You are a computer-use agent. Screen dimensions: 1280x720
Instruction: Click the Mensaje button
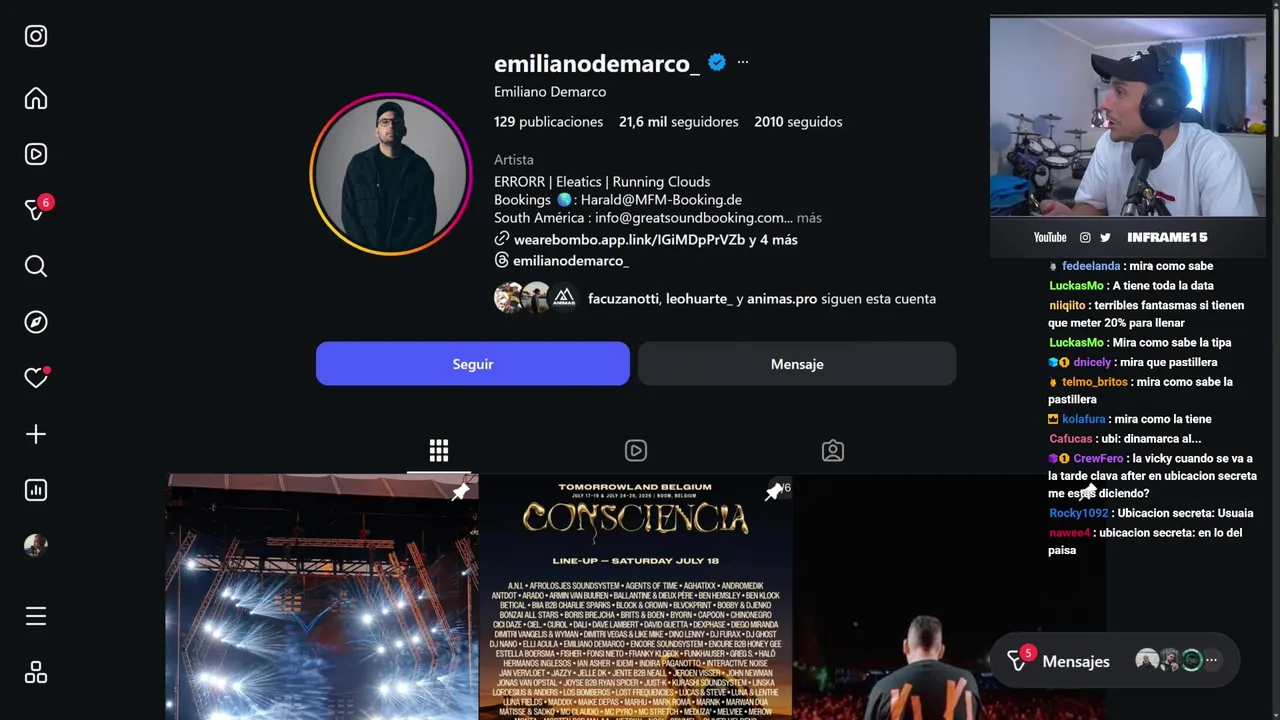[x=797, y=364]
